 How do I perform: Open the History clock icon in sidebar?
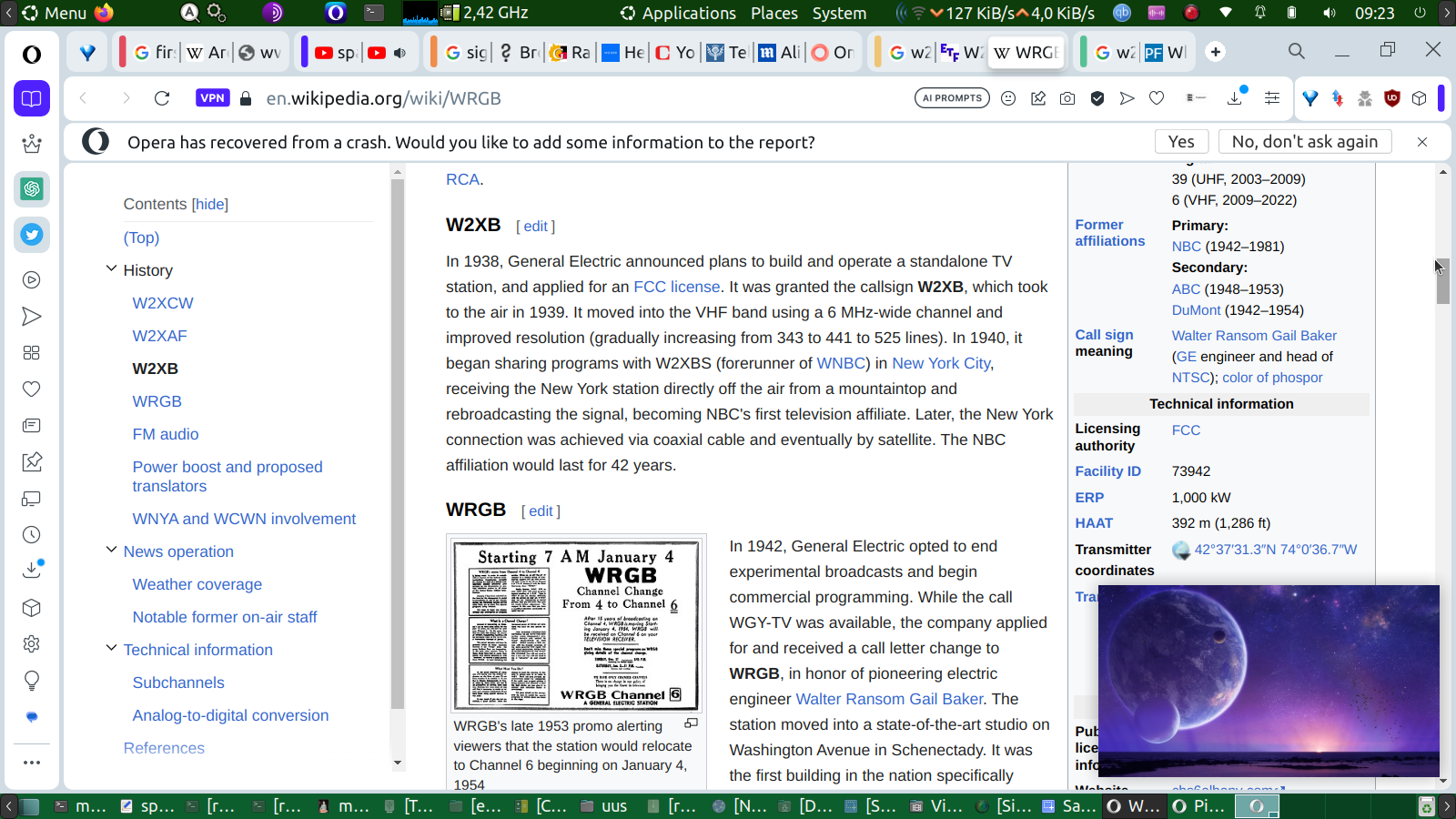click(32, 535)
